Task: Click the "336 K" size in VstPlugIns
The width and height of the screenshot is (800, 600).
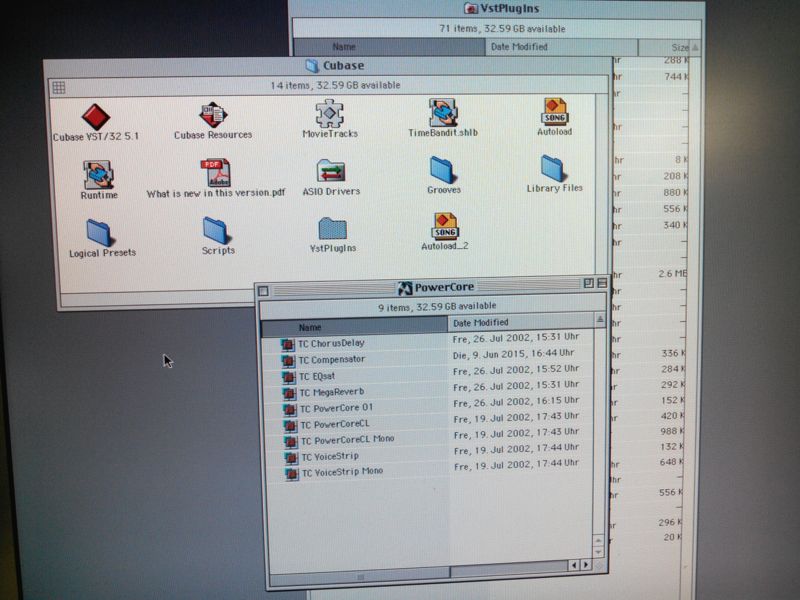Action: point(674,353)
